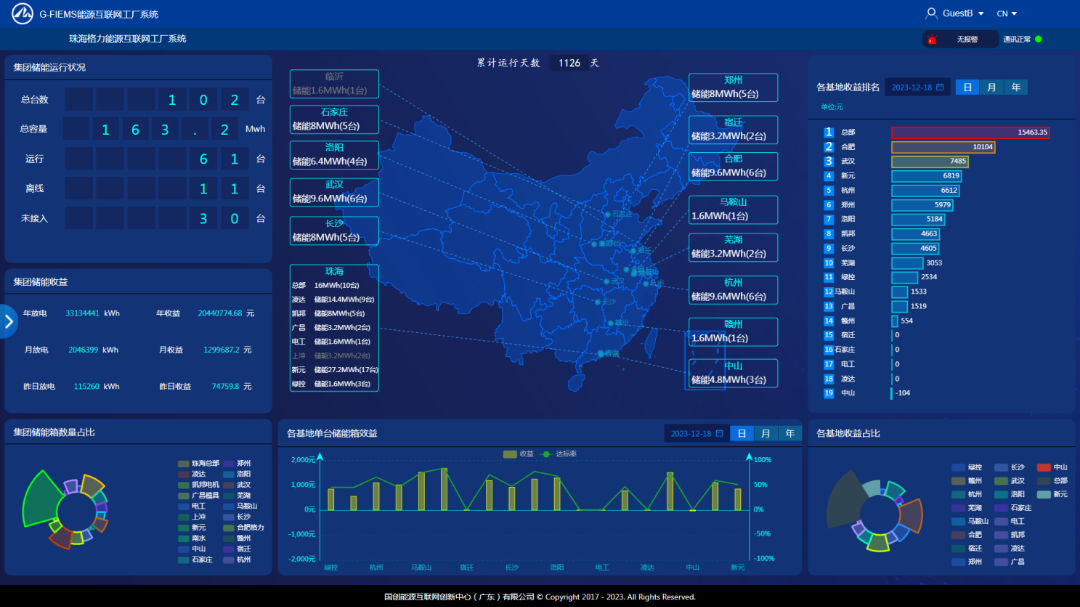This screenshot has height=607, width=1080.
Task: Expand the left sidebar arrow handle
Action: point(8,321)
